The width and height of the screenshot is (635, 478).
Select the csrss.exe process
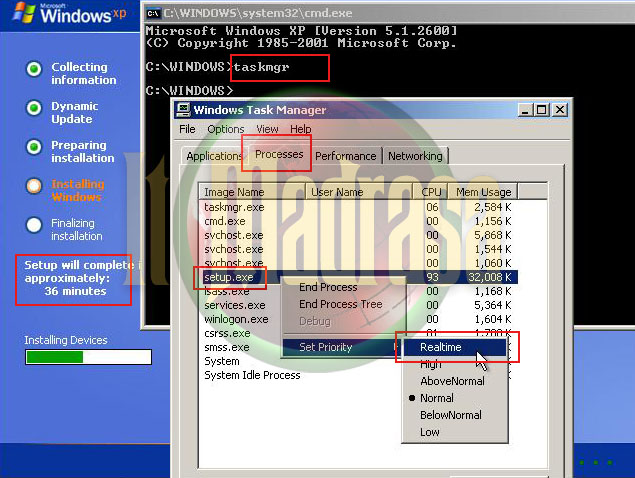tap(227, 333)
